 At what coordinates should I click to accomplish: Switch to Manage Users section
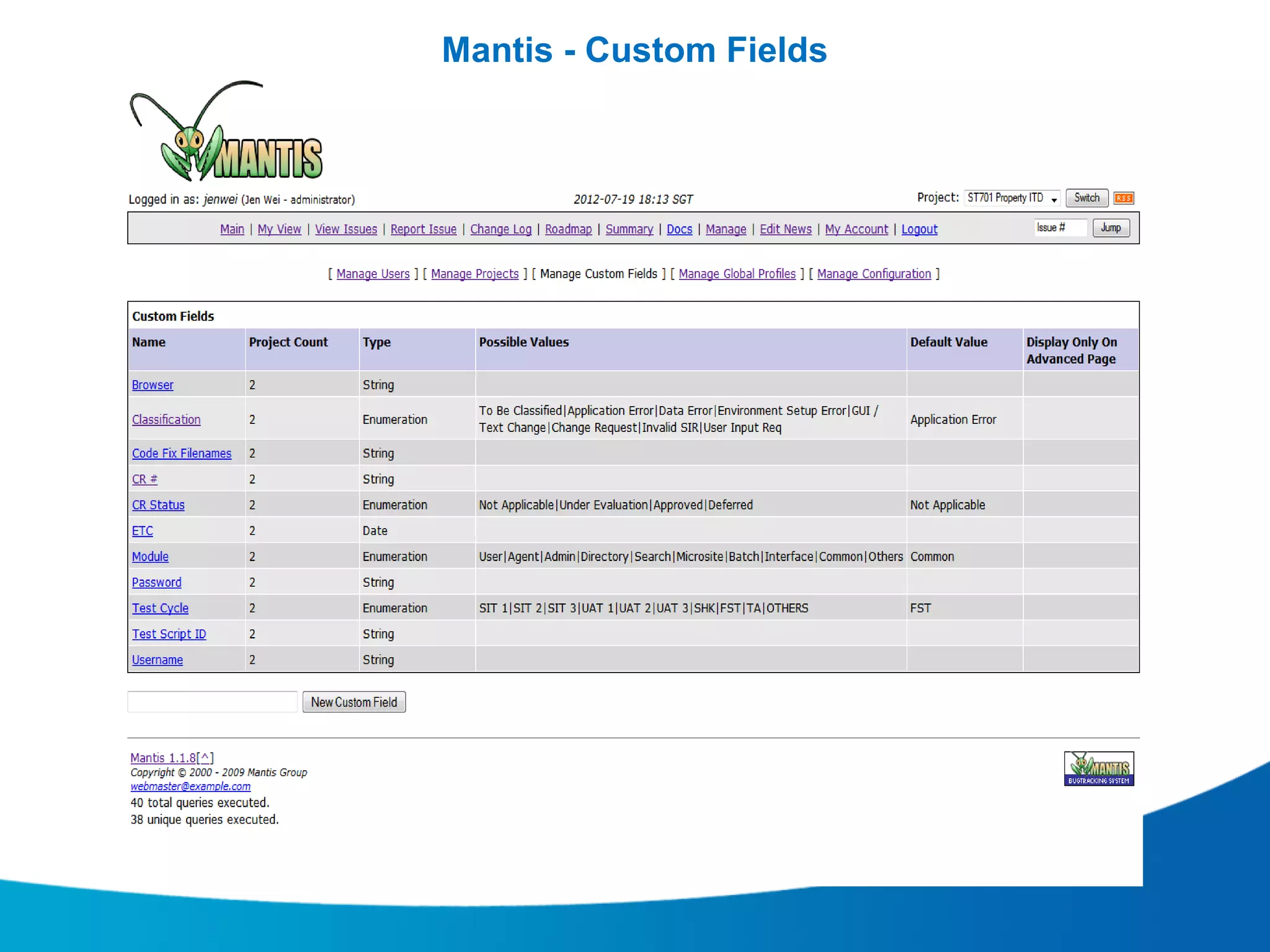tap(373, 274)
